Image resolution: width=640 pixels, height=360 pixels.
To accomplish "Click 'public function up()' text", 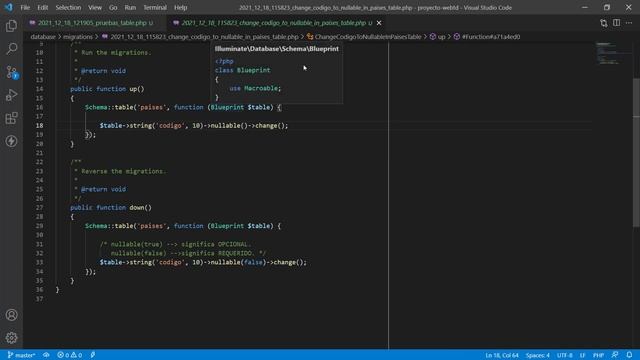I will click(107, 89).
